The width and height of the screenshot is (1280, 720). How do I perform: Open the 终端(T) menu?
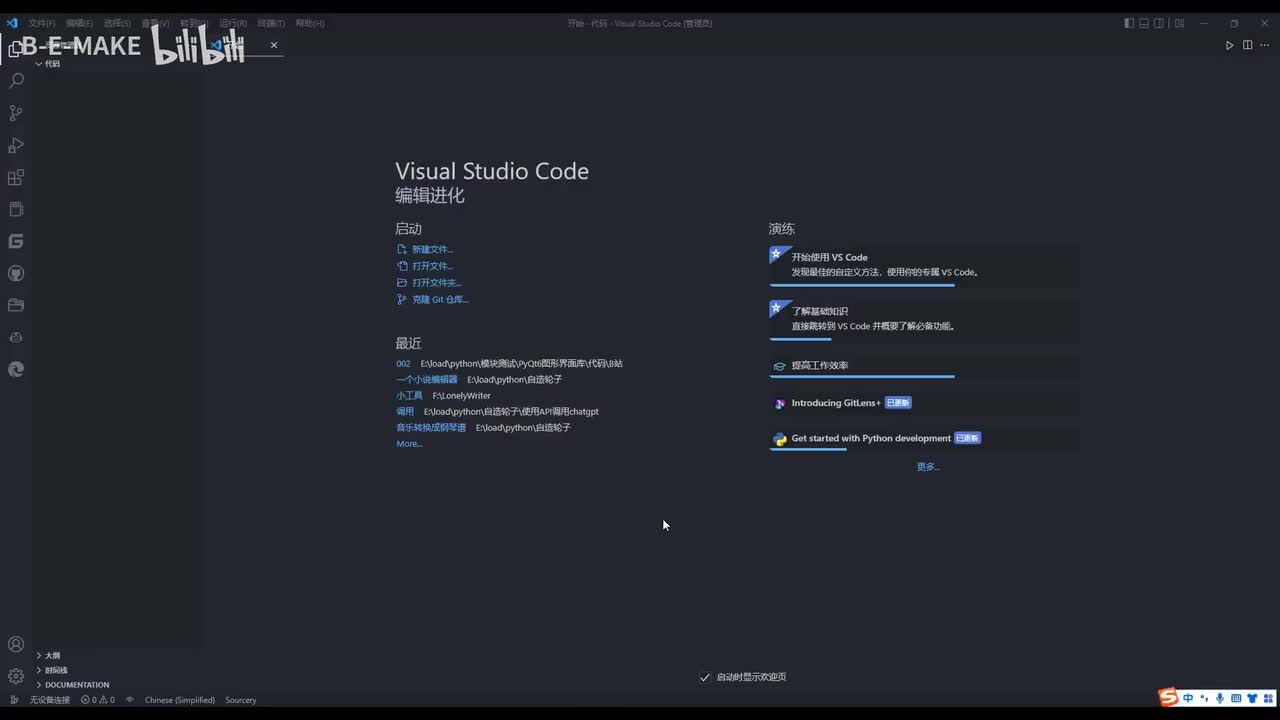click(x=271, y=23)
